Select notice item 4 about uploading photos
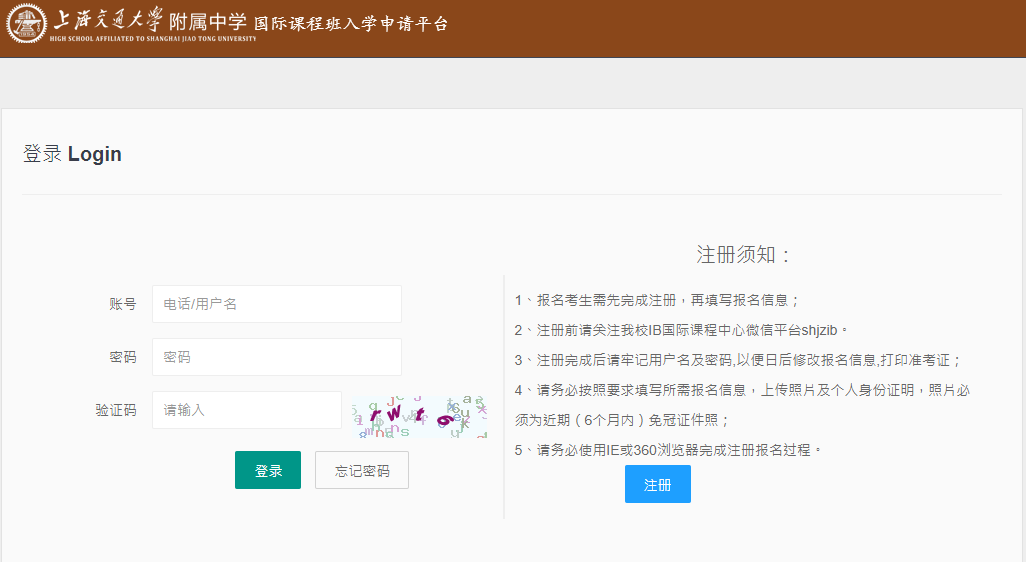The width and height of the screenshot is (1026, 562). pyautogui.click(x=742, y=390)
